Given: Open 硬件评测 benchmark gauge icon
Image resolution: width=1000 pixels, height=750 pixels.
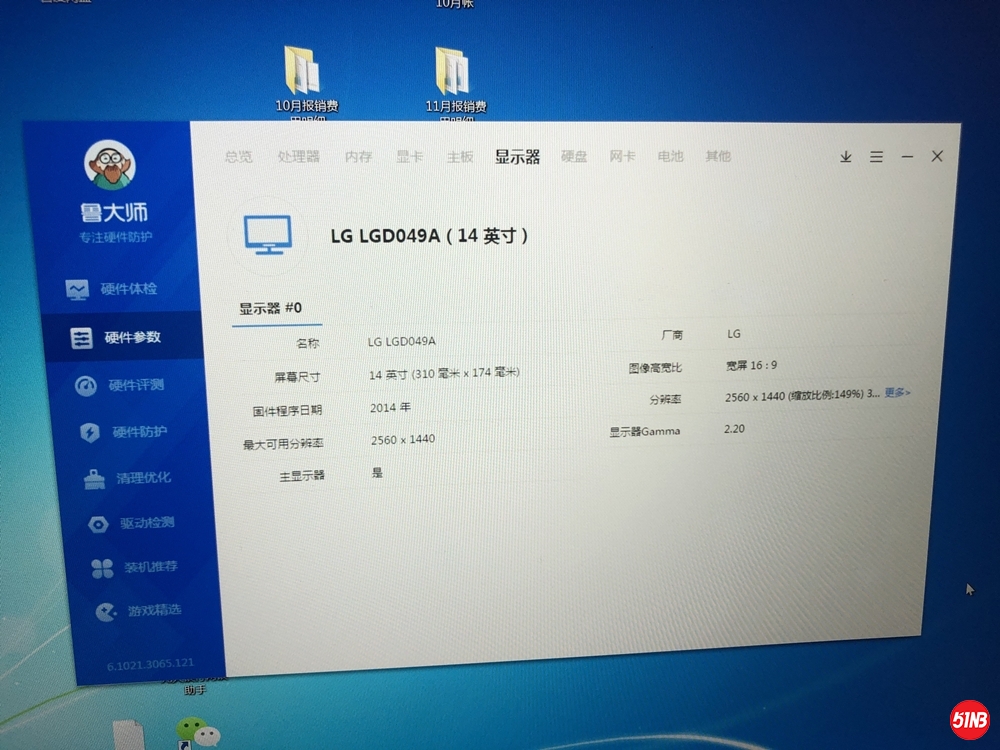Looking at the screenshot, I should point(85,386).
